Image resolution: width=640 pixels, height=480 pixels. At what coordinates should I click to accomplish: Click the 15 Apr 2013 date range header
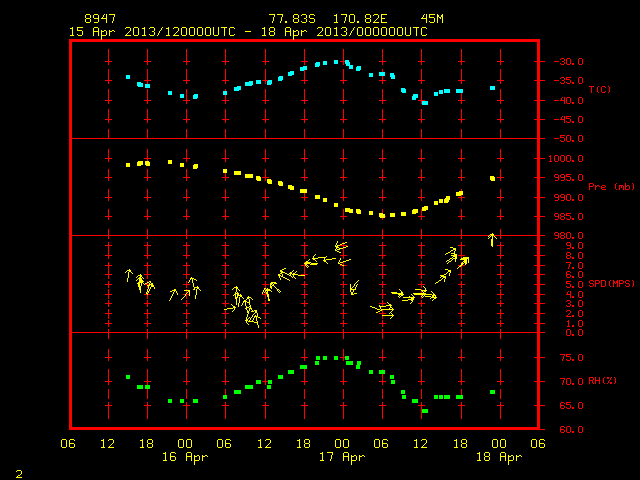[248, 32]
